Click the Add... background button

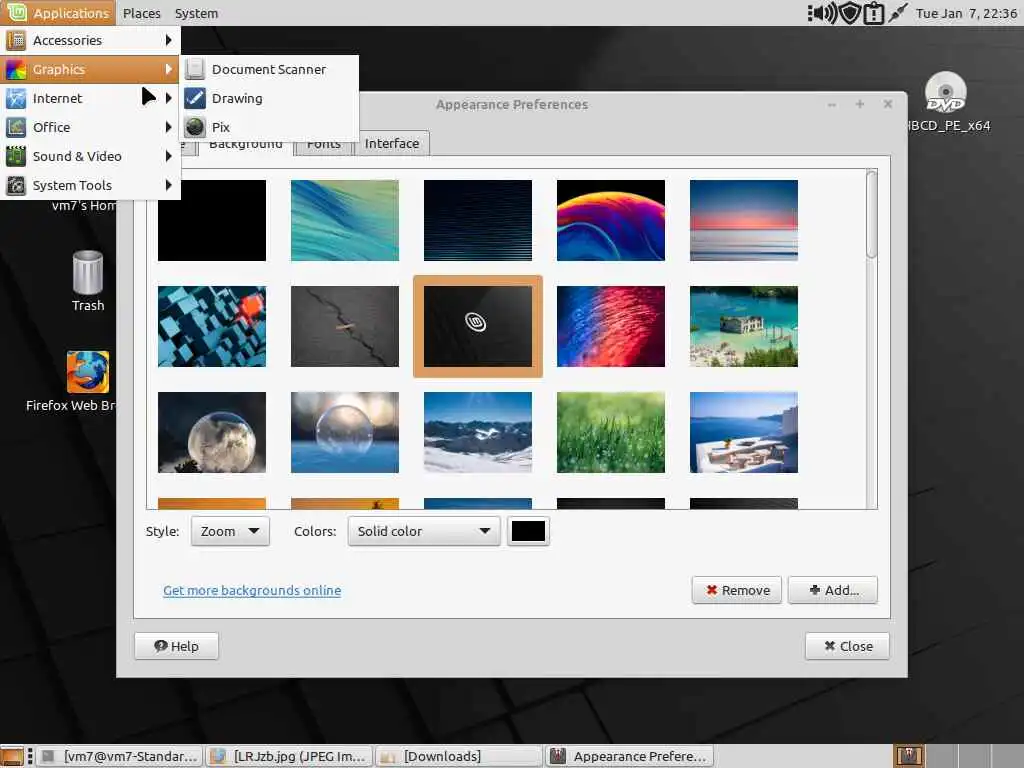click(833, 590)
